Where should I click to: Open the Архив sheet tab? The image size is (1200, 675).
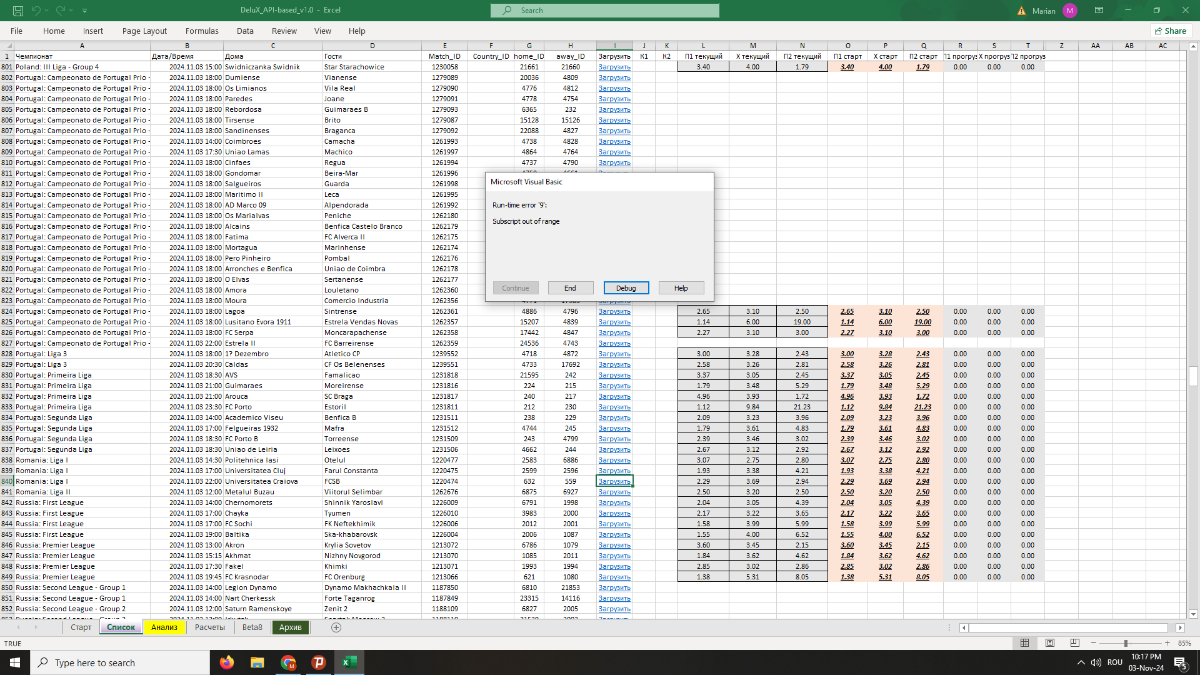click(x=290, y=627)
